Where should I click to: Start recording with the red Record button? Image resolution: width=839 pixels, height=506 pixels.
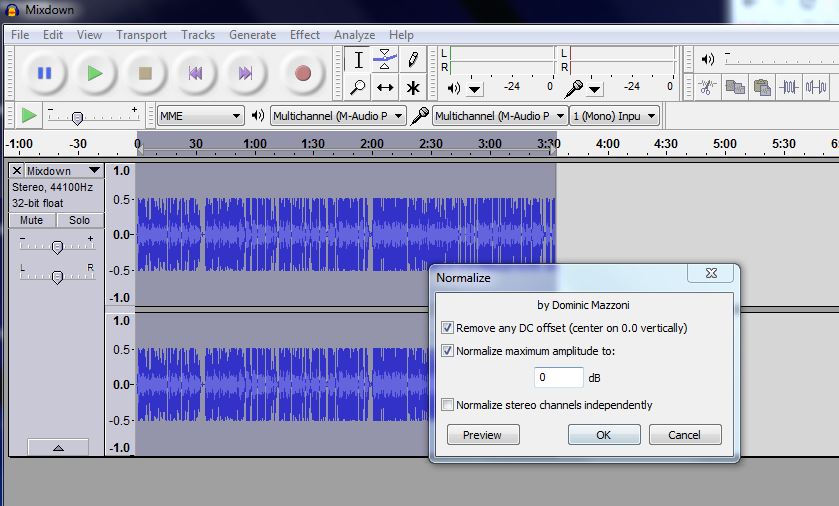pyautogui.click(x=303, y=73)
